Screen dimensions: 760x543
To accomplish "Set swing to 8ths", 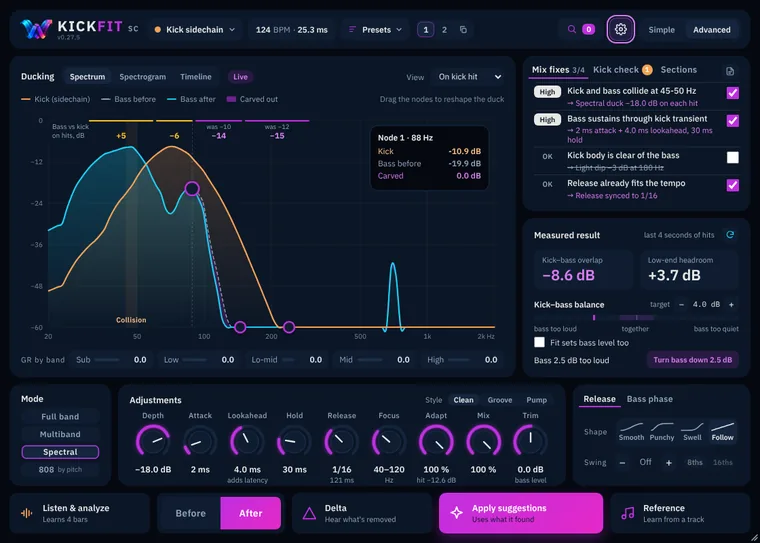I will [x=695, y=463].
